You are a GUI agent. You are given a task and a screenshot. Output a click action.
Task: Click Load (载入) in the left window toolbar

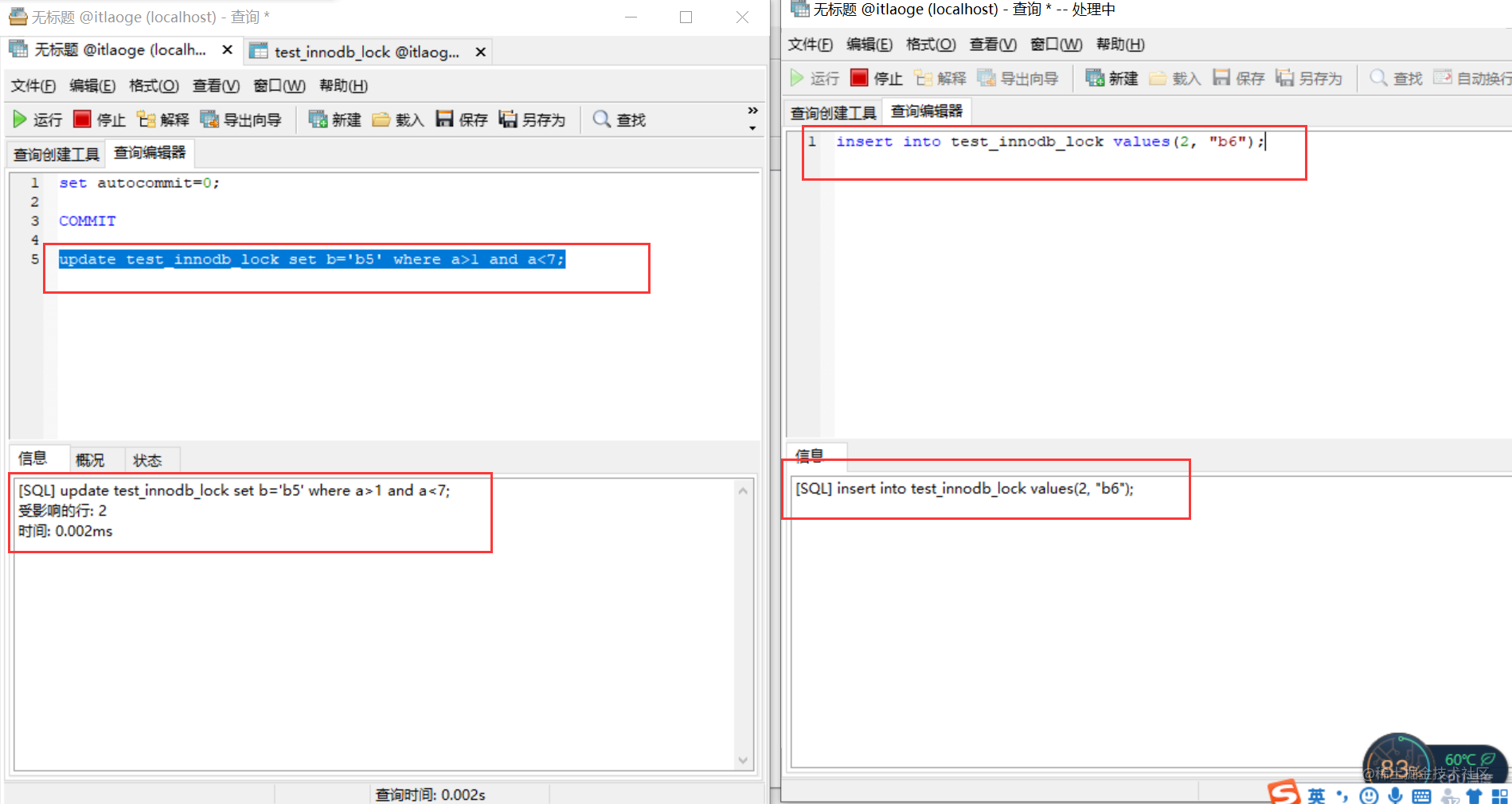[398, 119]
